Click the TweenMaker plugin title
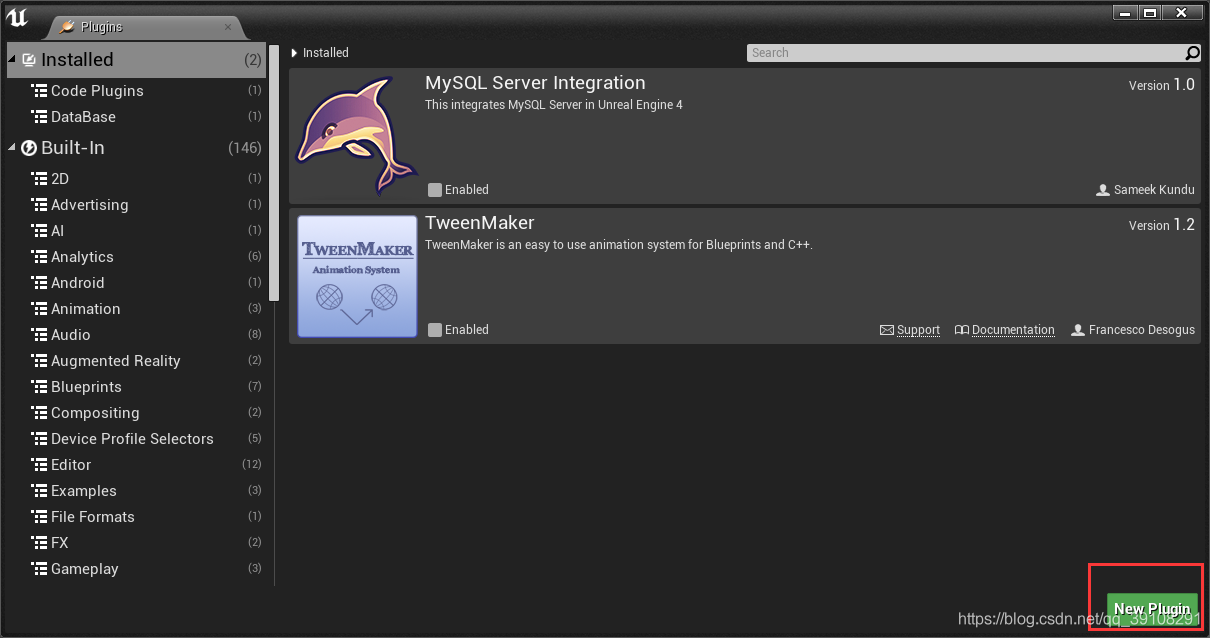 [480, 223]
